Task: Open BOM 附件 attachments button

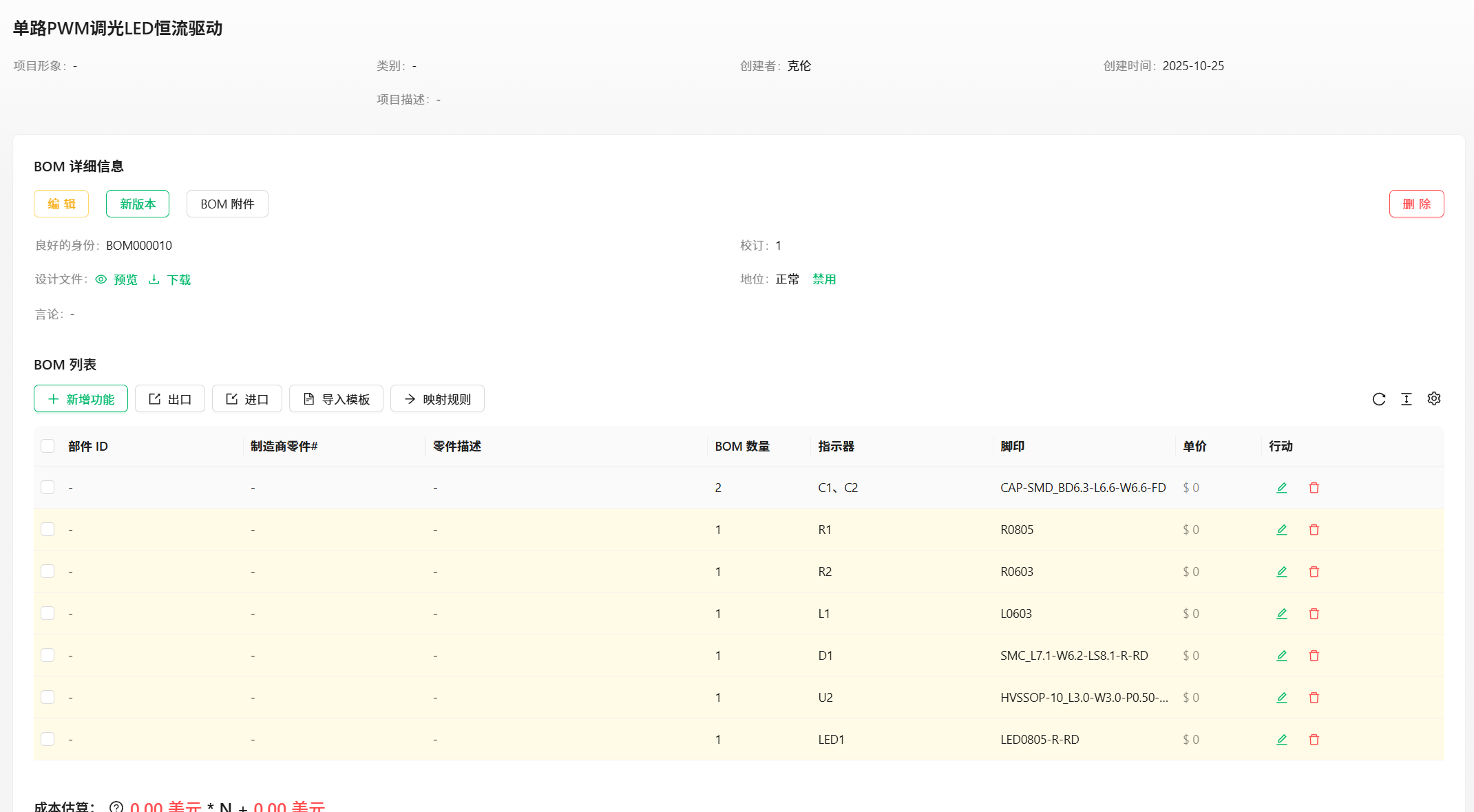Action: (227, 204)
